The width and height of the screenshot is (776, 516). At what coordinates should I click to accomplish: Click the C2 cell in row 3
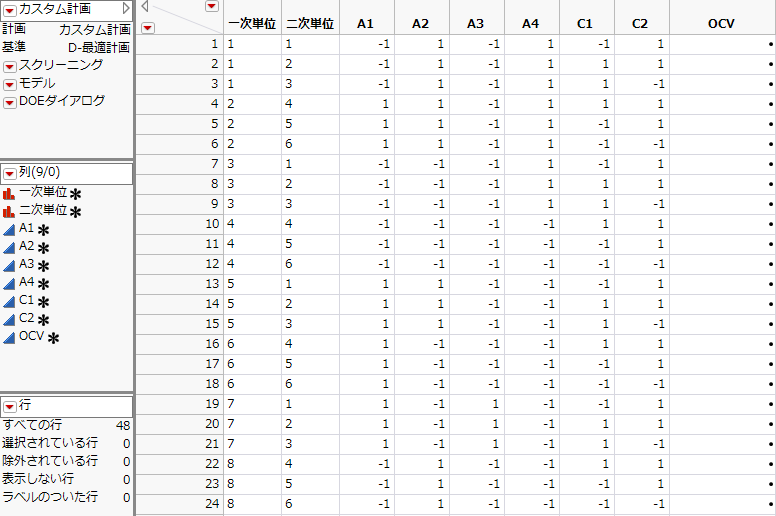(641, 84)
